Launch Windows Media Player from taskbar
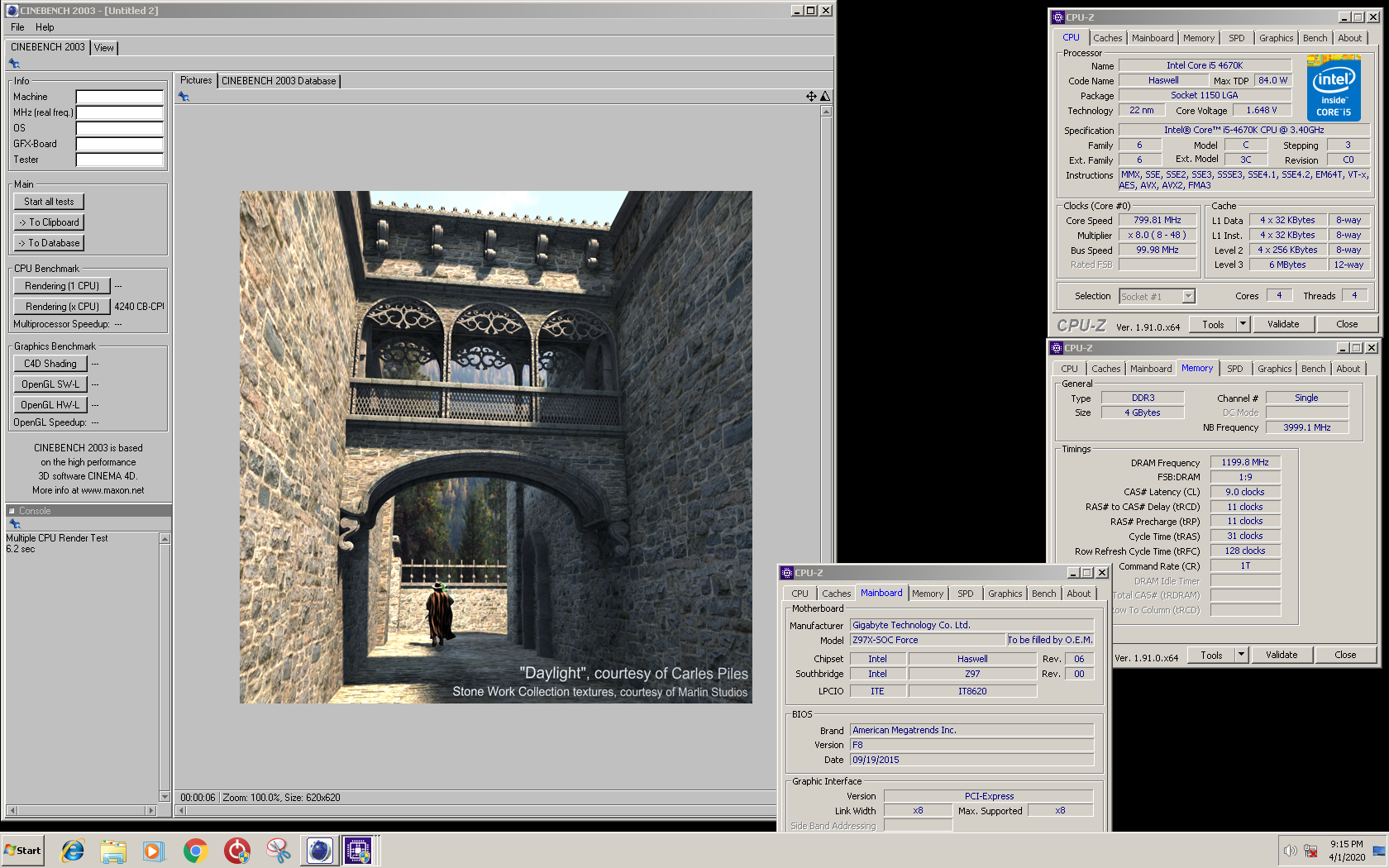Screen dimensions: 1389x868 (x=154, y=850)
